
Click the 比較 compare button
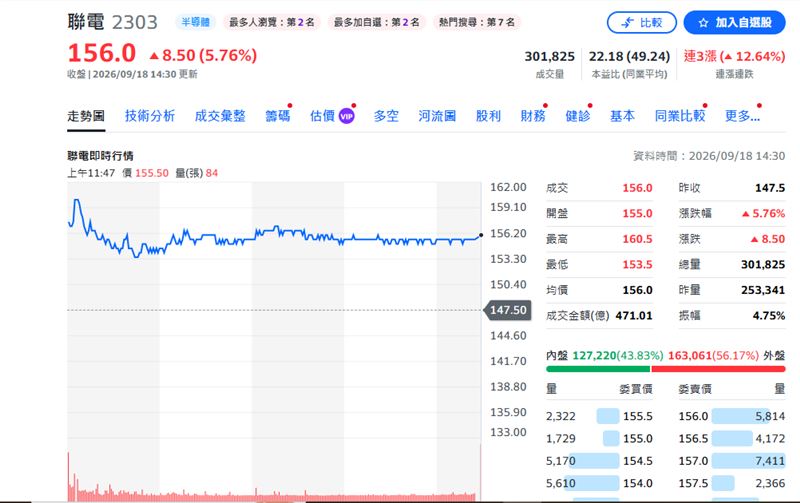pyautogui.click(x=642, y=22)
